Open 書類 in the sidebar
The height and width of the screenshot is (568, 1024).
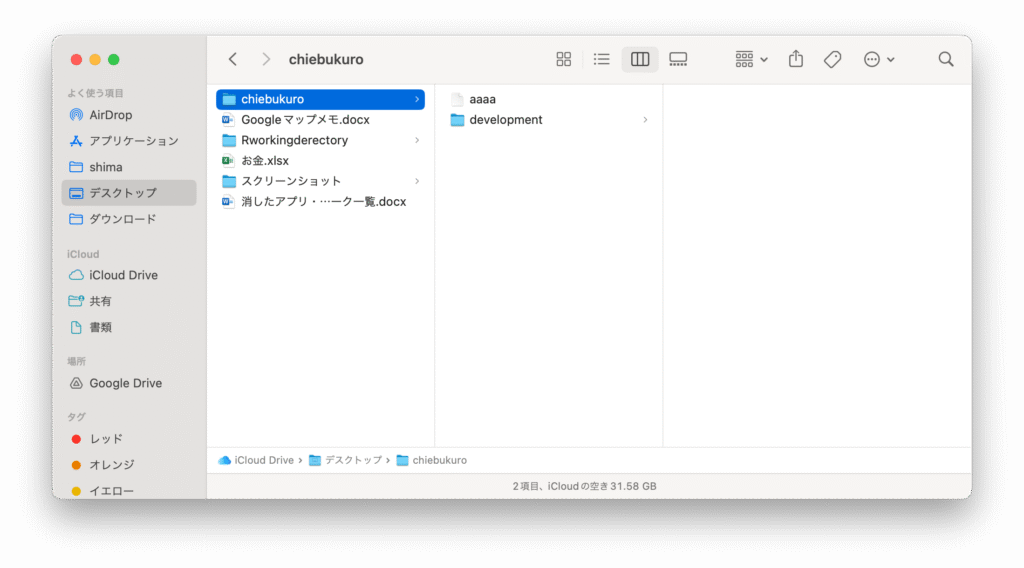129,327
